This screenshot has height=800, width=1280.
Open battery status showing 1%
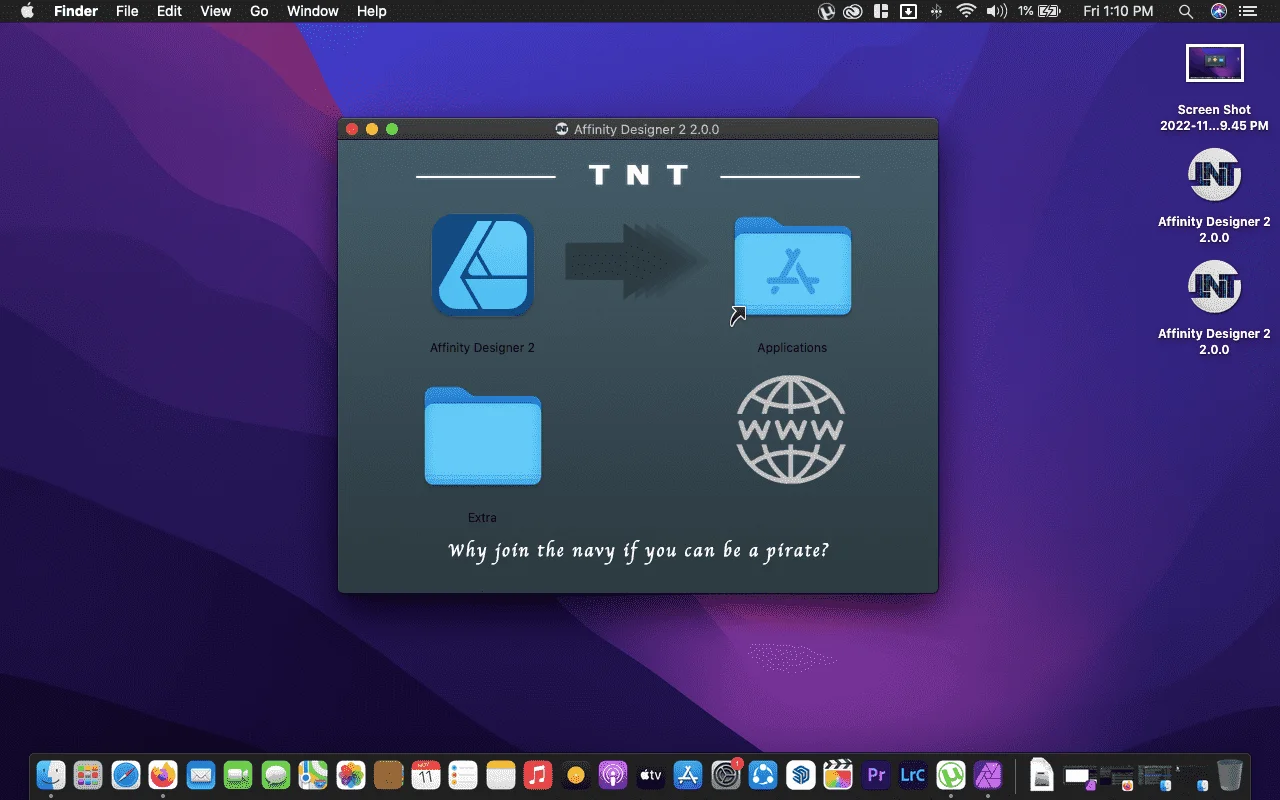click(x=1040, y=11)
